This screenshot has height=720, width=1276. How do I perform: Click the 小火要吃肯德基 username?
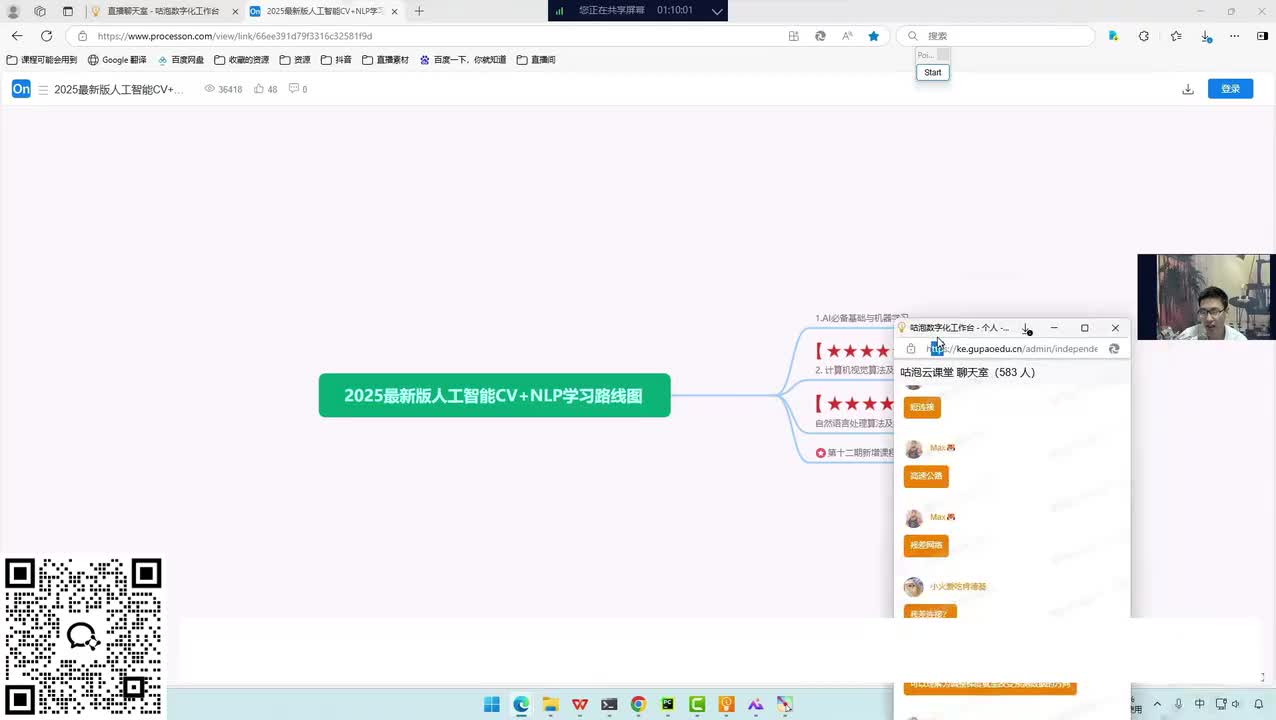(x=958, y=587)
